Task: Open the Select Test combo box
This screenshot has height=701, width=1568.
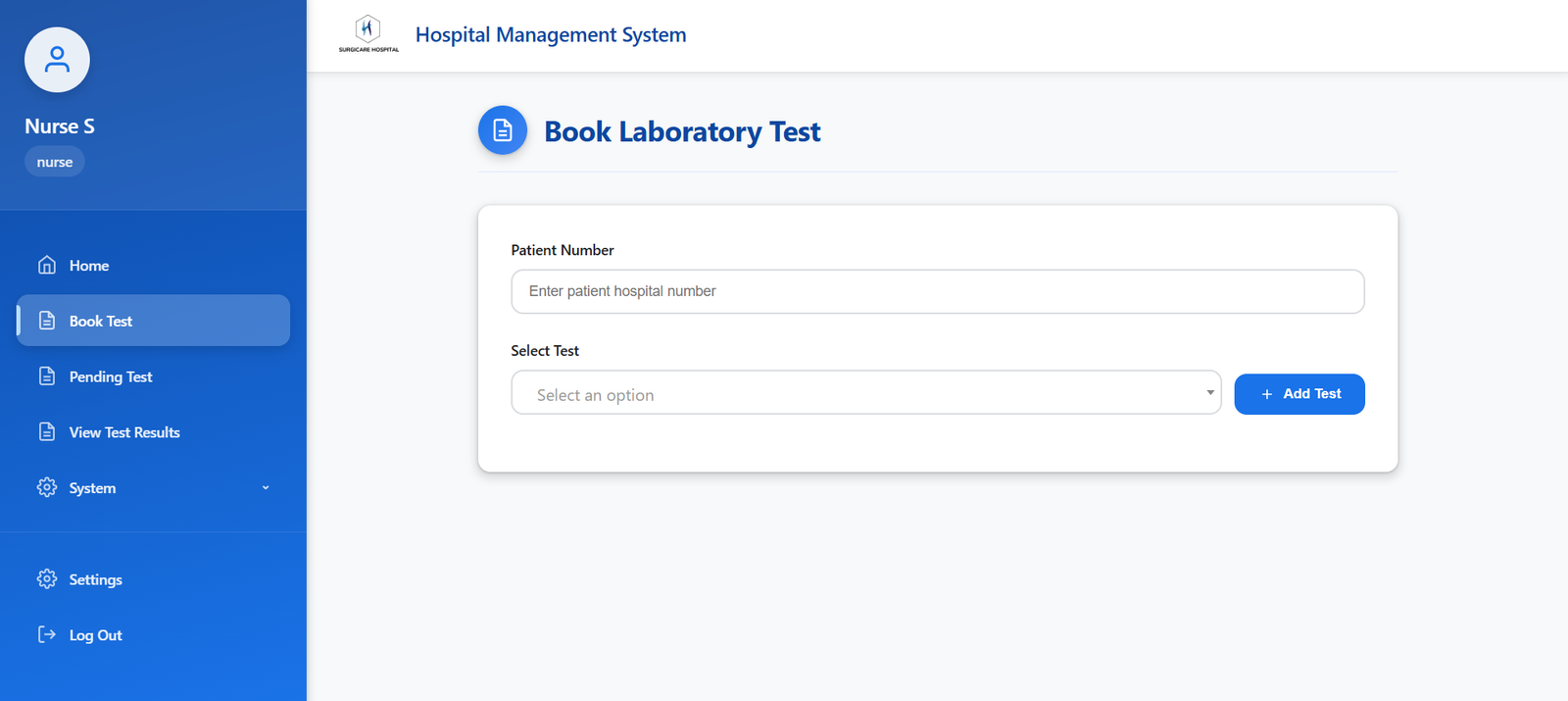Action: point(853,393)
